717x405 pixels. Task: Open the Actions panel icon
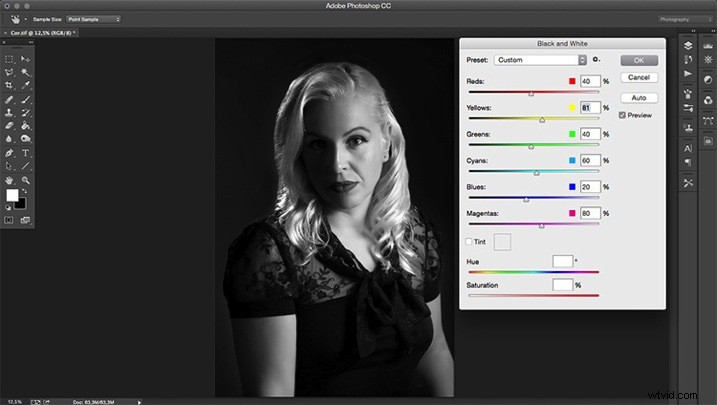tap(688, 74)
